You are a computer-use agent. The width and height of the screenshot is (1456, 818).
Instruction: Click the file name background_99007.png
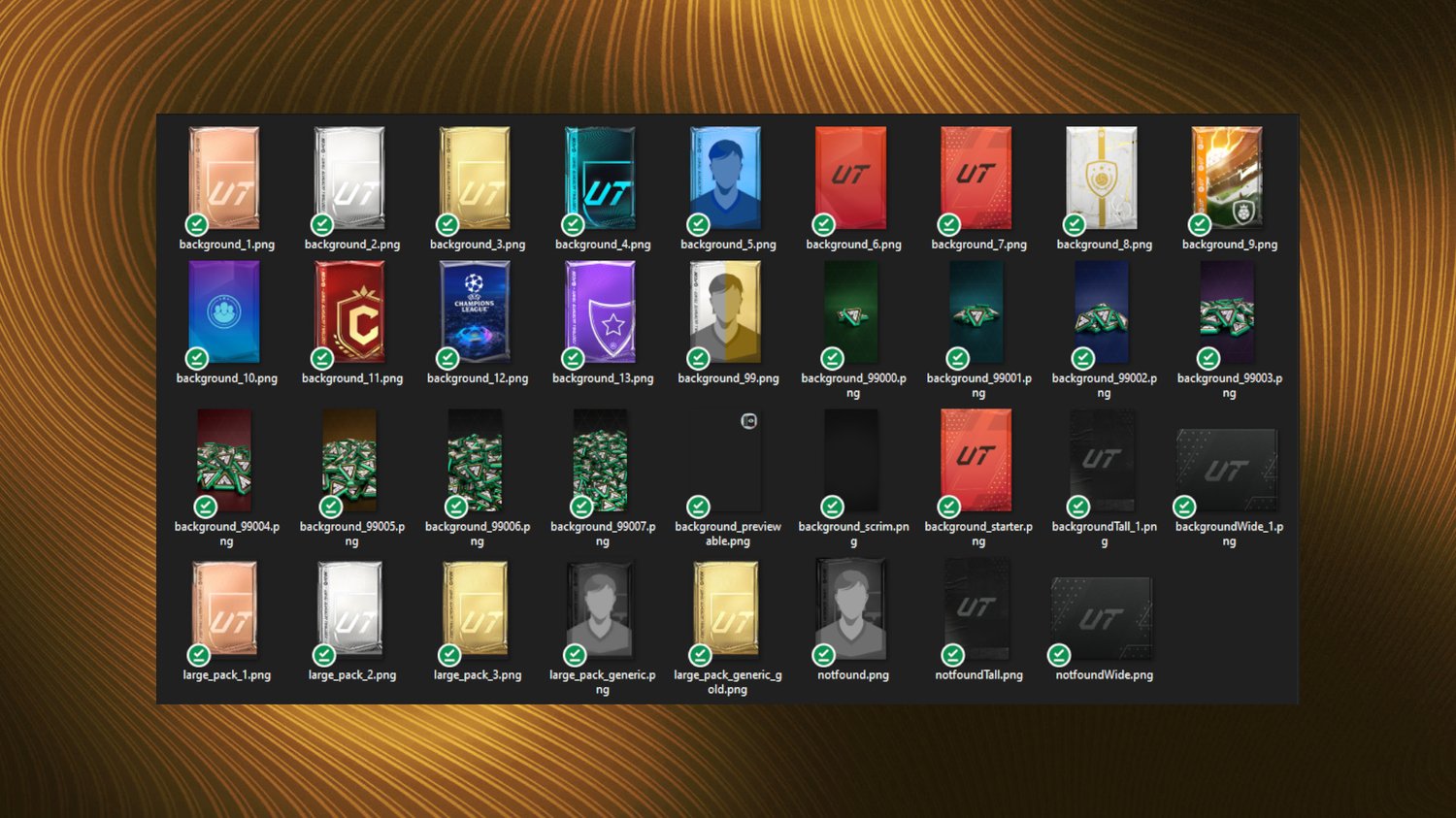[x=603, y=534]
